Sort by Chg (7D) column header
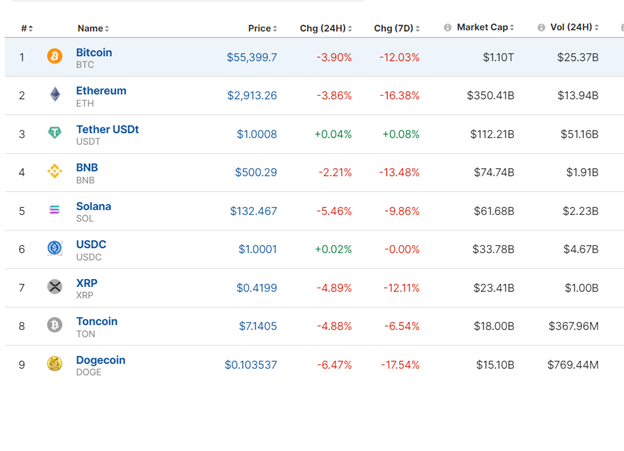 pyautogui.click(x=396, y=28)
